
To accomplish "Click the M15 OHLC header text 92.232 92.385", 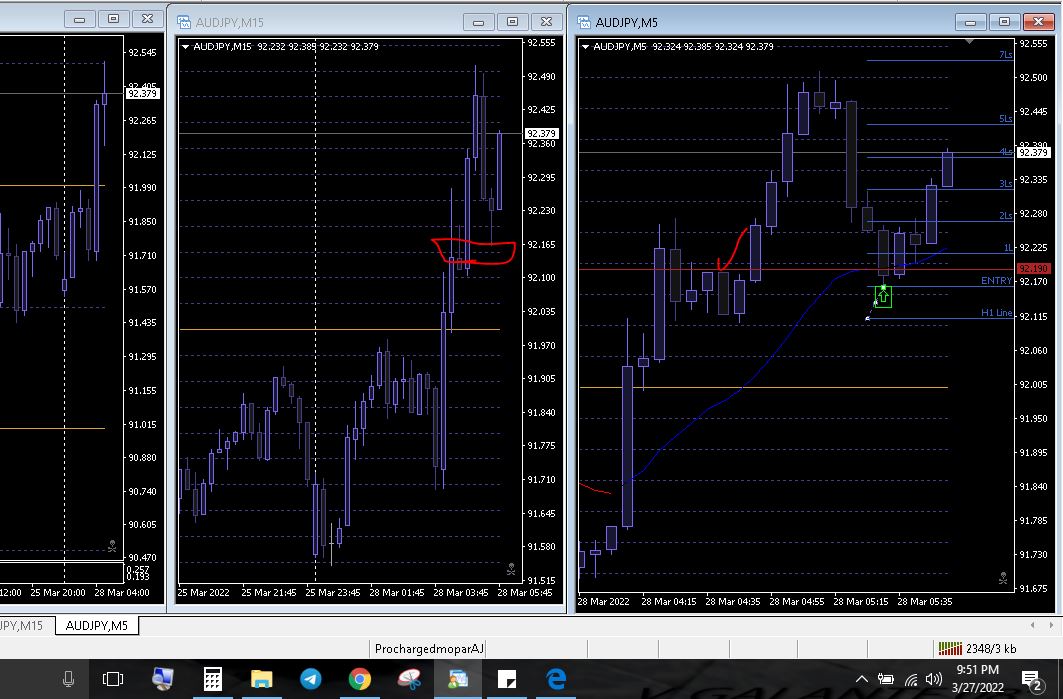I will [x=287, y=47].
